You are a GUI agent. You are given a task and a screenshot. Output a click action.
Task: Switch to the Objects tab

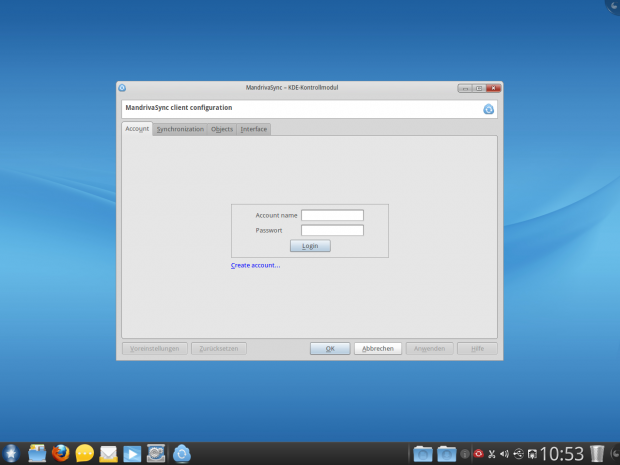click(x=222, y=129)
